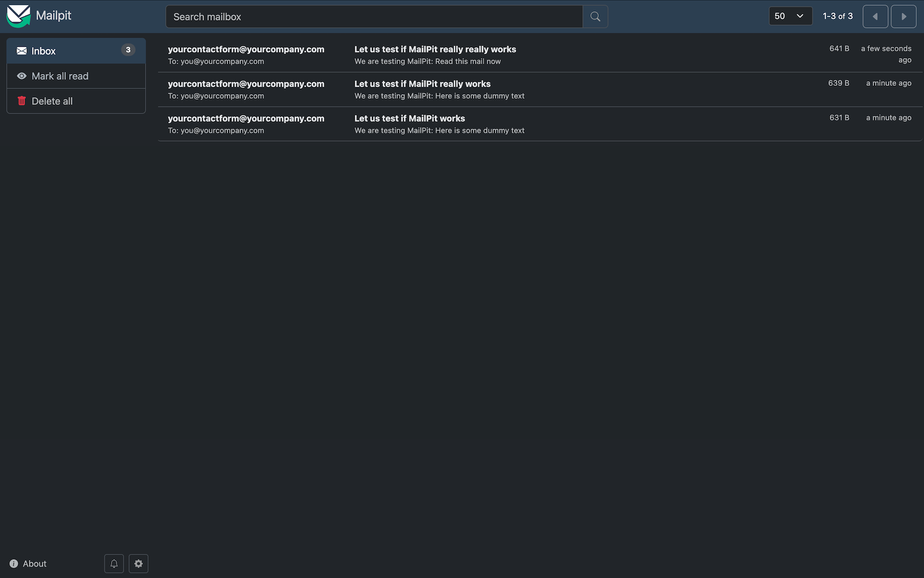Image resolution: width=924 pixels, height=578 pixels.
Task: Click the notifications bell icon
Action: pos(114,564)
